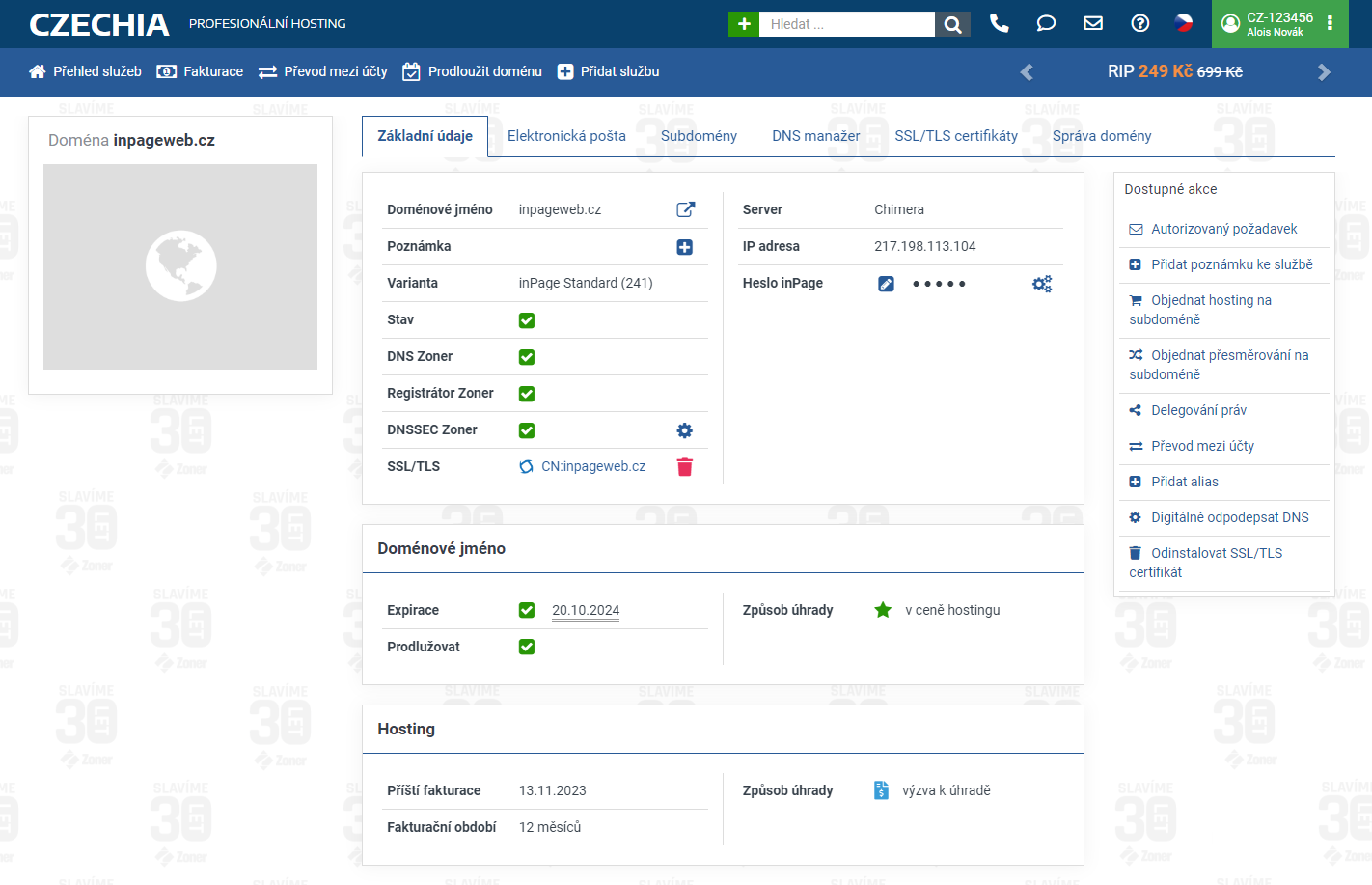
Task: Show previous promo with left chevron
Action: (x=1027, y=72)
